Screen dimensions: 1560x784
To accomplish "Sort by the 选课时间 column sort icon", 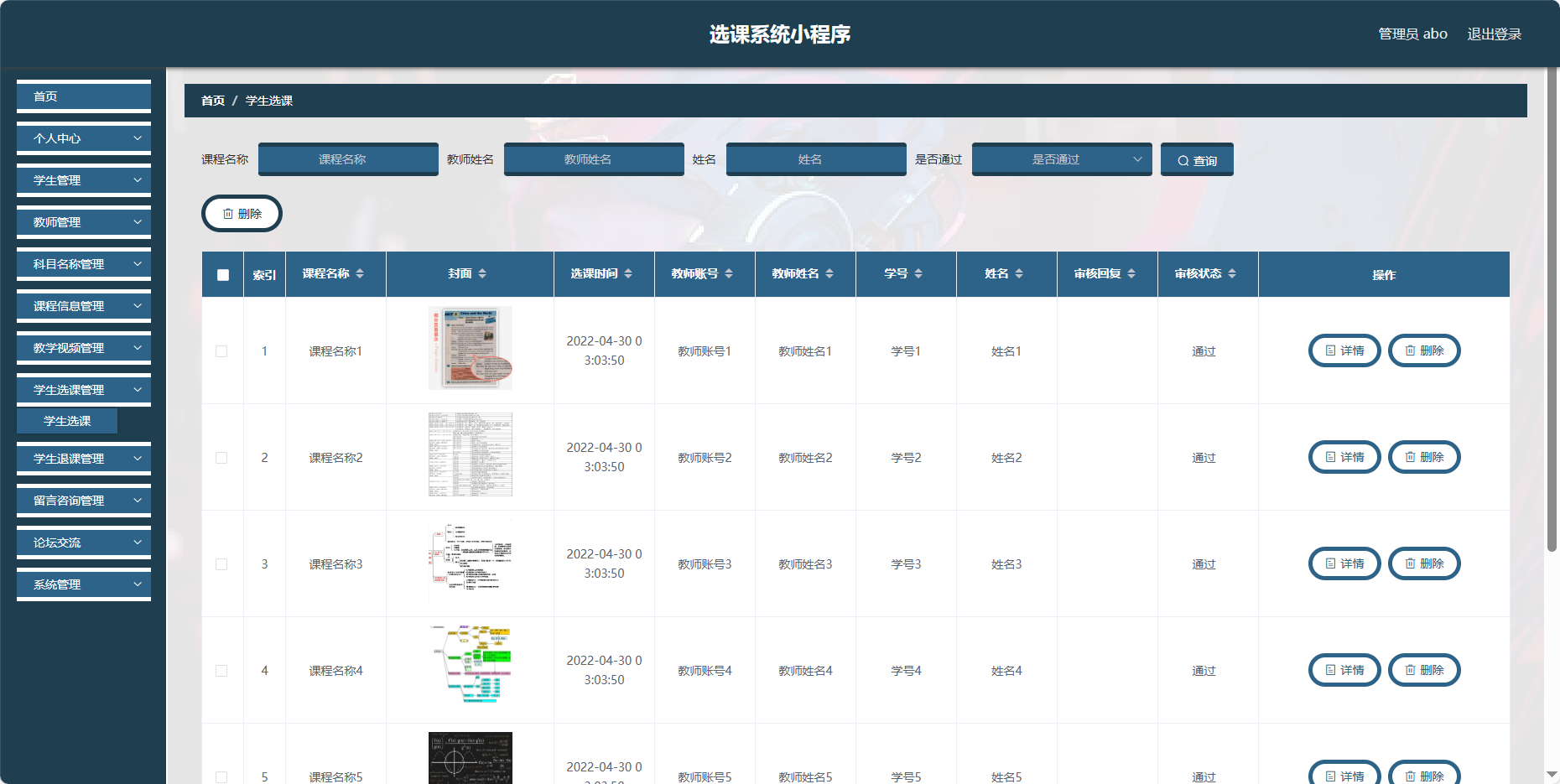I will click(x=628, y=273).
